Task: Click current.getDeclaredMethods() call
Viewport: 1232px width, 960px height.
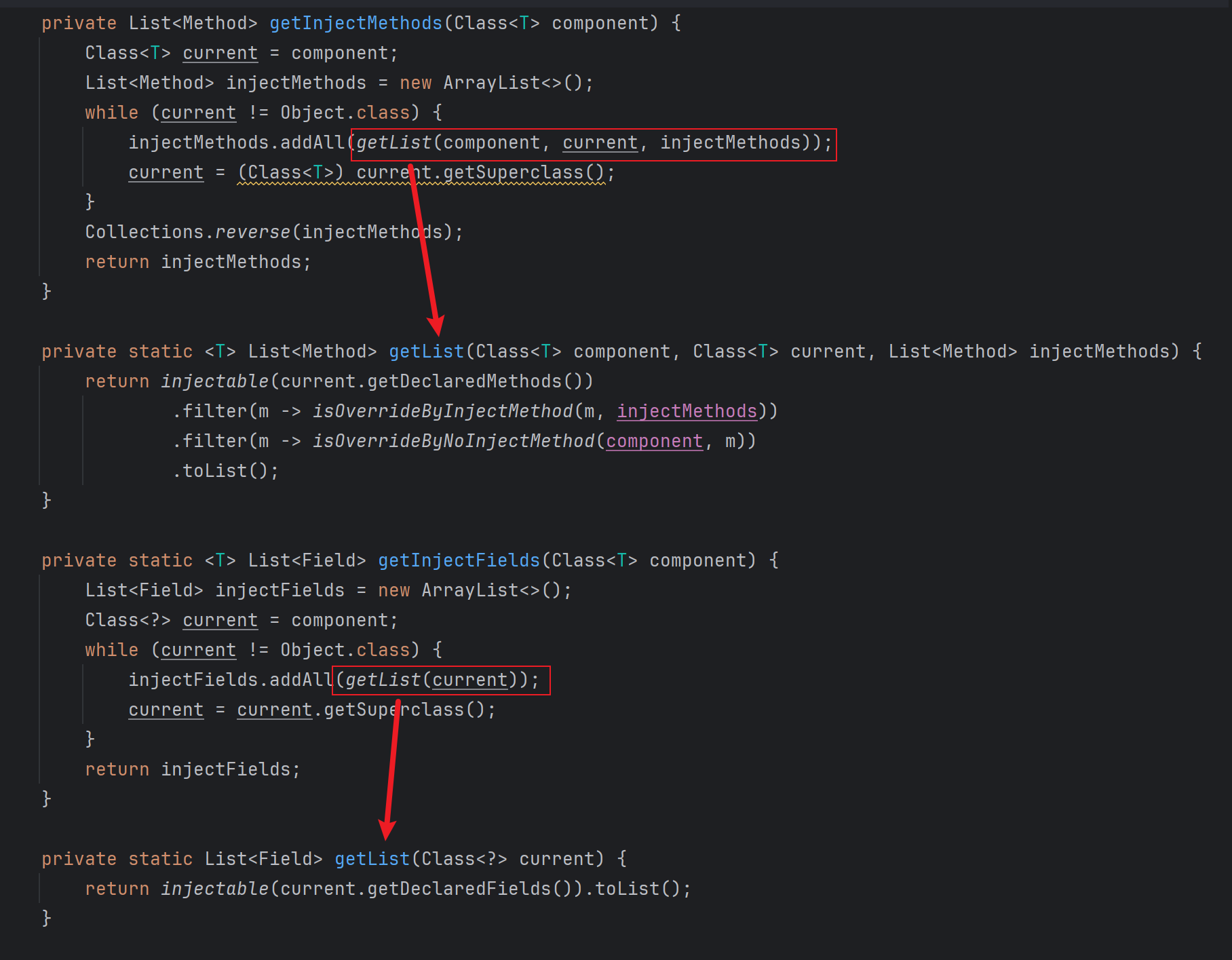Action: click(431, 381)
